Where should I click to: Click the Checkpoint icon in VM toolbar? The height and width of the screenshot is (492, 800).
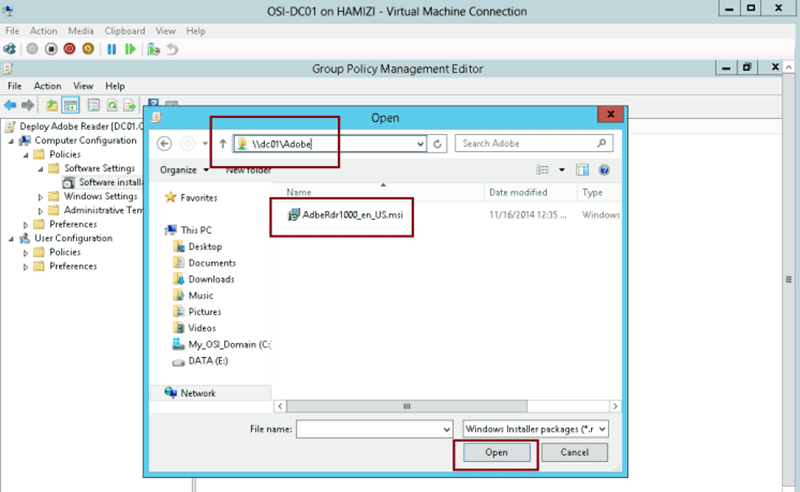(x=154, y=49)
